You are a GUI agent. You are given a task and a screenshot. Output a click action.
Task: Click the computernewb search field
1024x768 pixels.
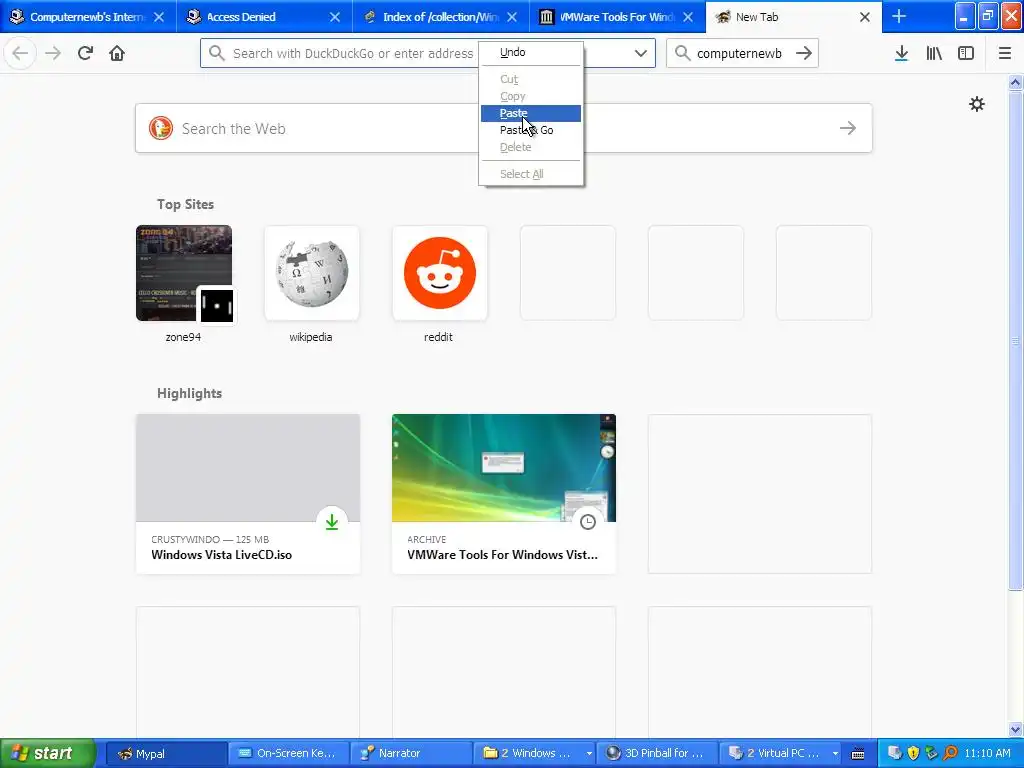coord(741,53)
